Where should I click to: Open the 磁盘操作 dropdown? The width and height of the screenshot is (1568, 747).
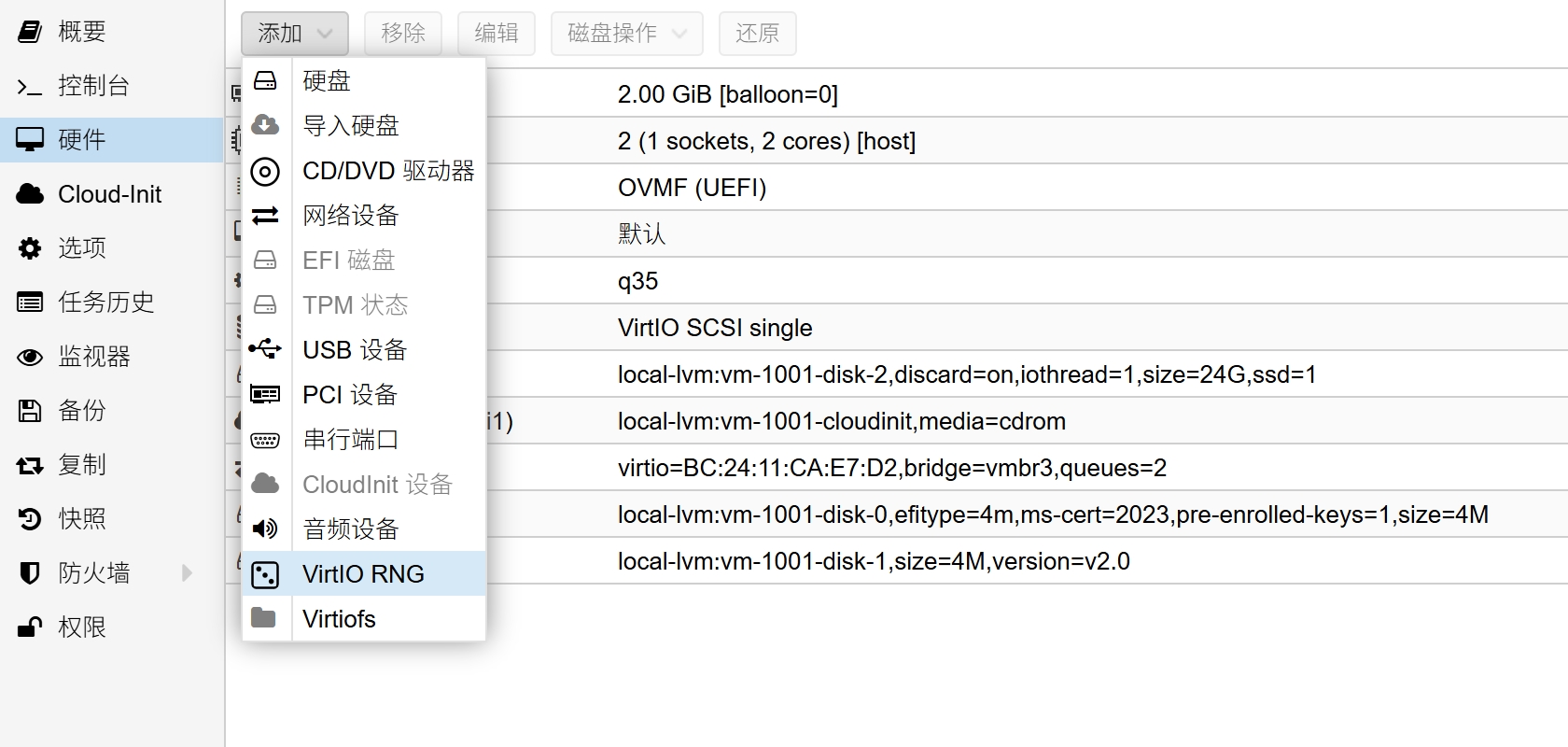tap(627, 34)
